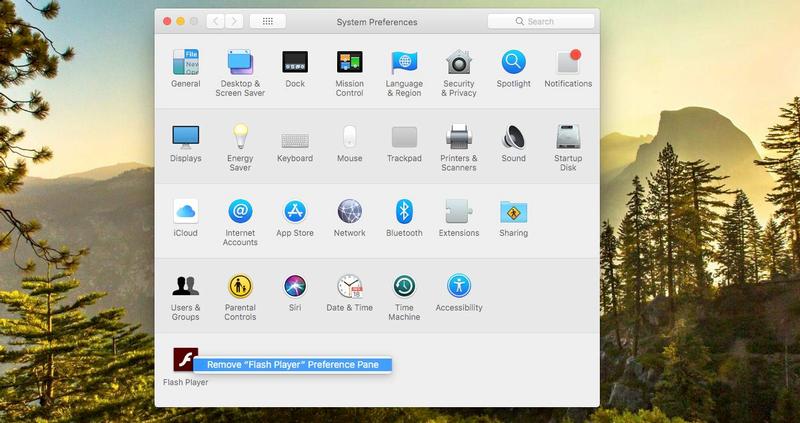Focus the Search field
This screenshot has width=800, height=423.
coord(541,21)
